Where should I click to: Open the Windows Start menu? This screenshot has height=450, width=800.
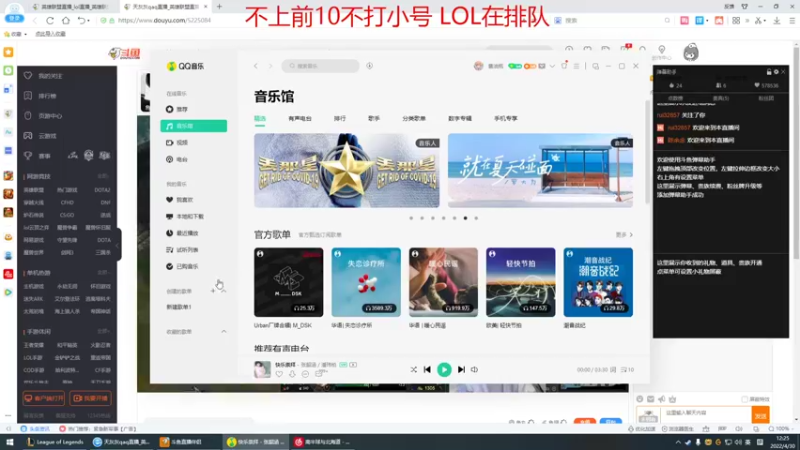pyautogui.click(x=9, y=442)
